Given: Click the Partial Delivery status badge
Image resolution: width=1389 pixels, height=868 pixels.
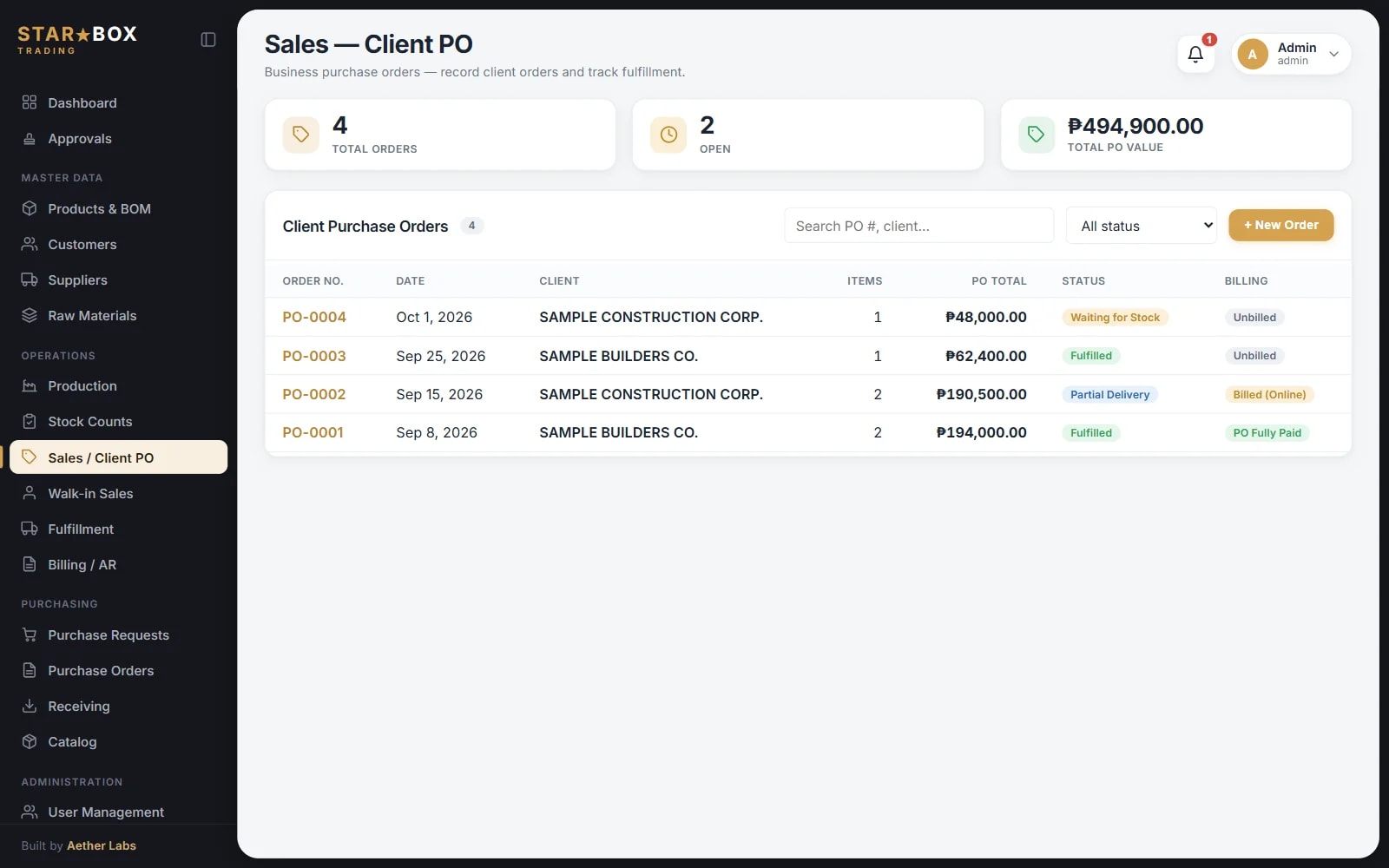Looking at the screenshot, I should [x=1109, y=394].
